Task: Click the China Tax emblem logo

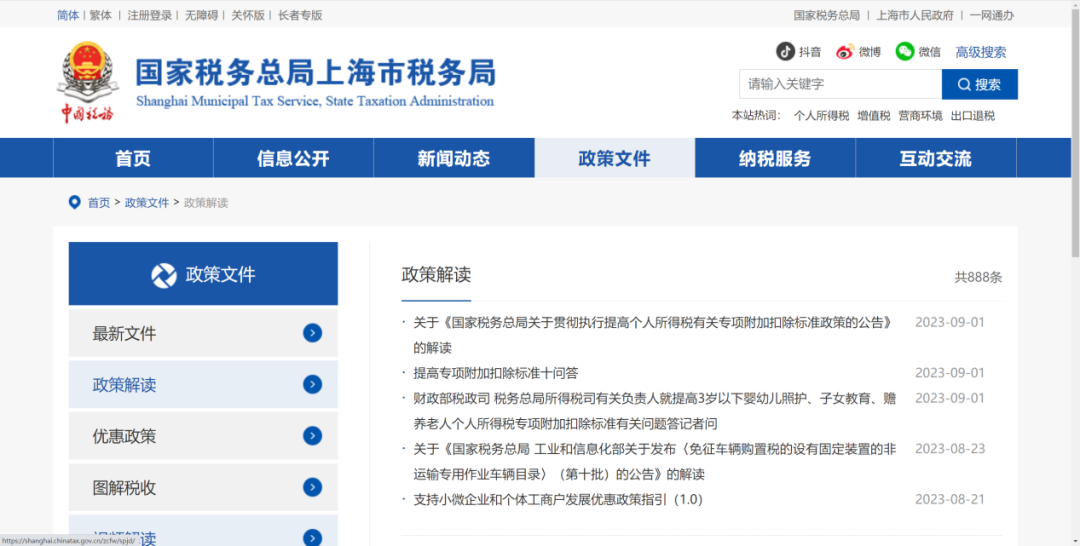Action: pos(87,83)
